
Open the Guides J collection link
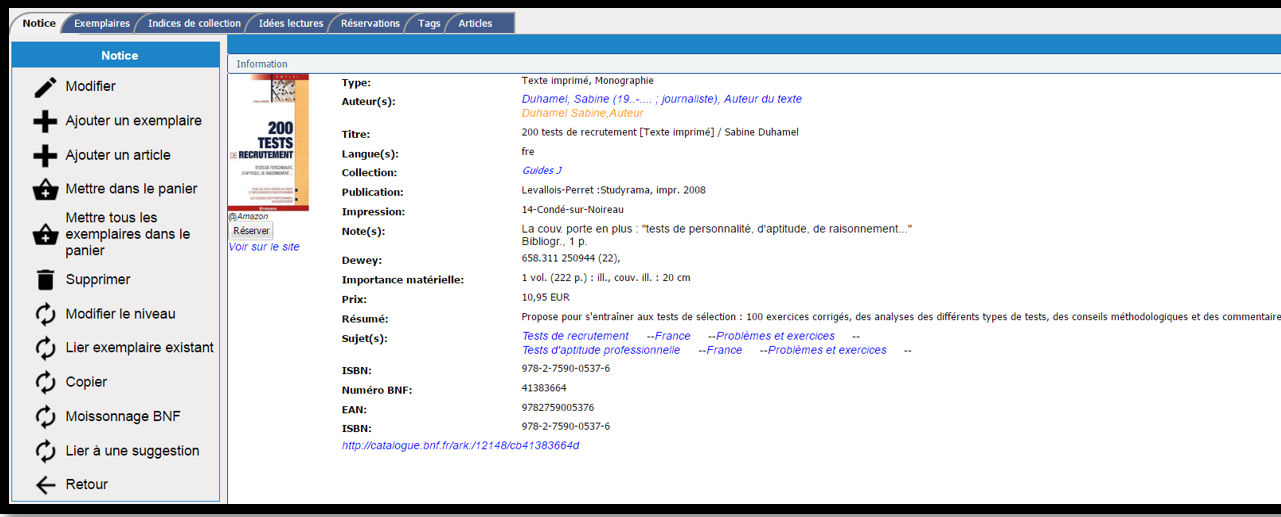(541, 171)
